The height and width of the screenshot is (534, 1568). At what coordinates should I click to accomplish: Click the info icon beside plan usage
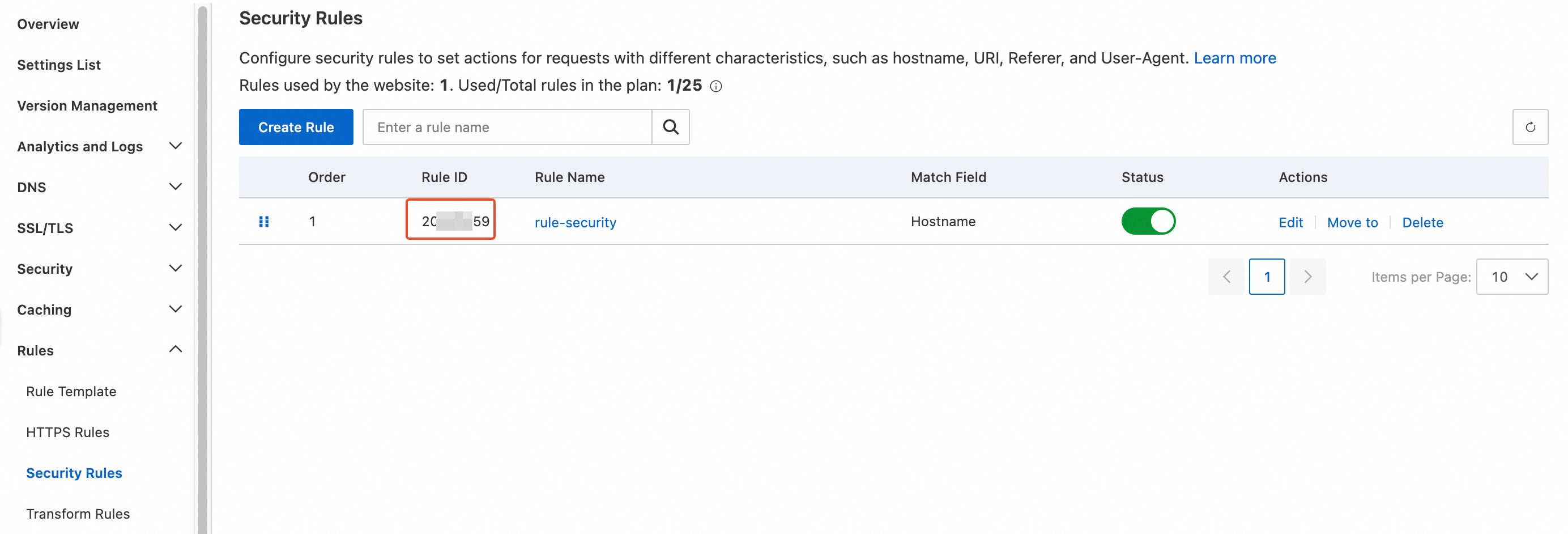point(716,87)
